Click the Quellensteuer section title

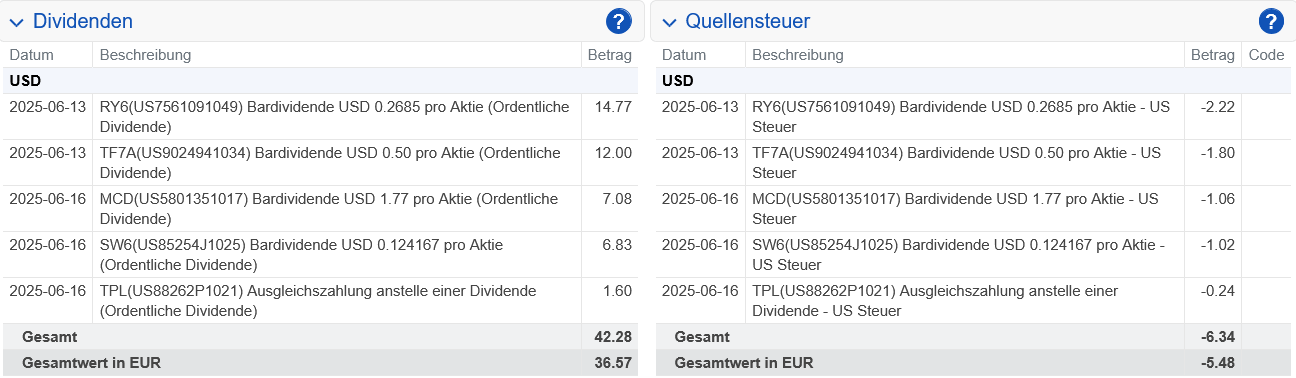pos(748,21)
